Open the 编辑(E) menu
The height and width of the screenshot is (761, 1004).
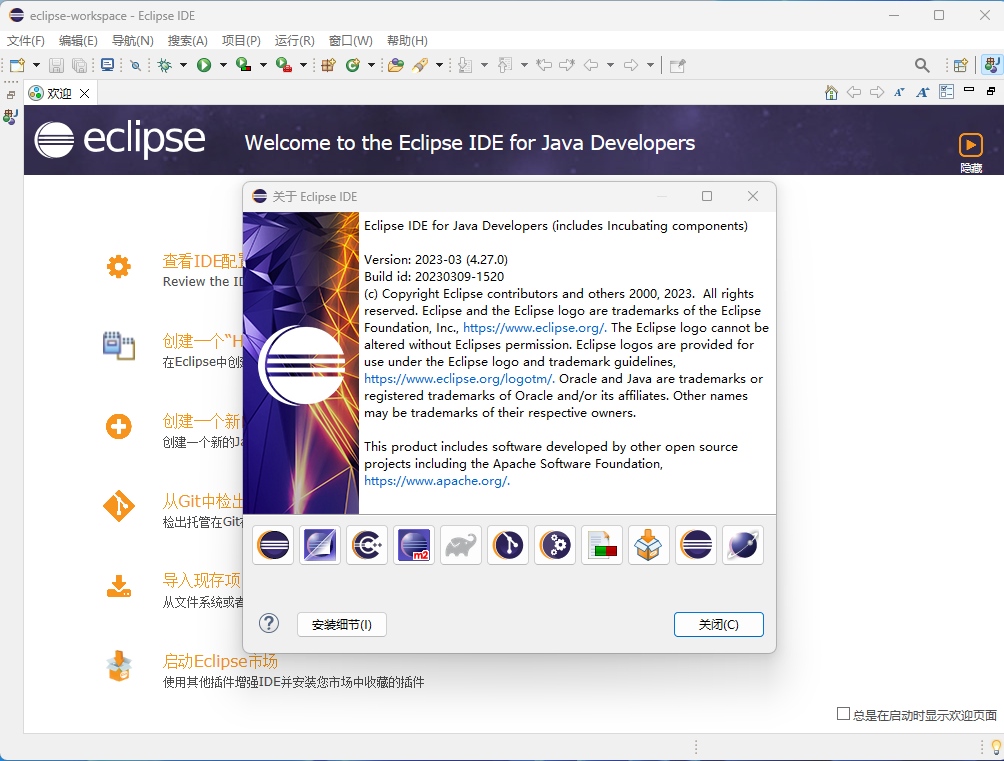point(78,41)
